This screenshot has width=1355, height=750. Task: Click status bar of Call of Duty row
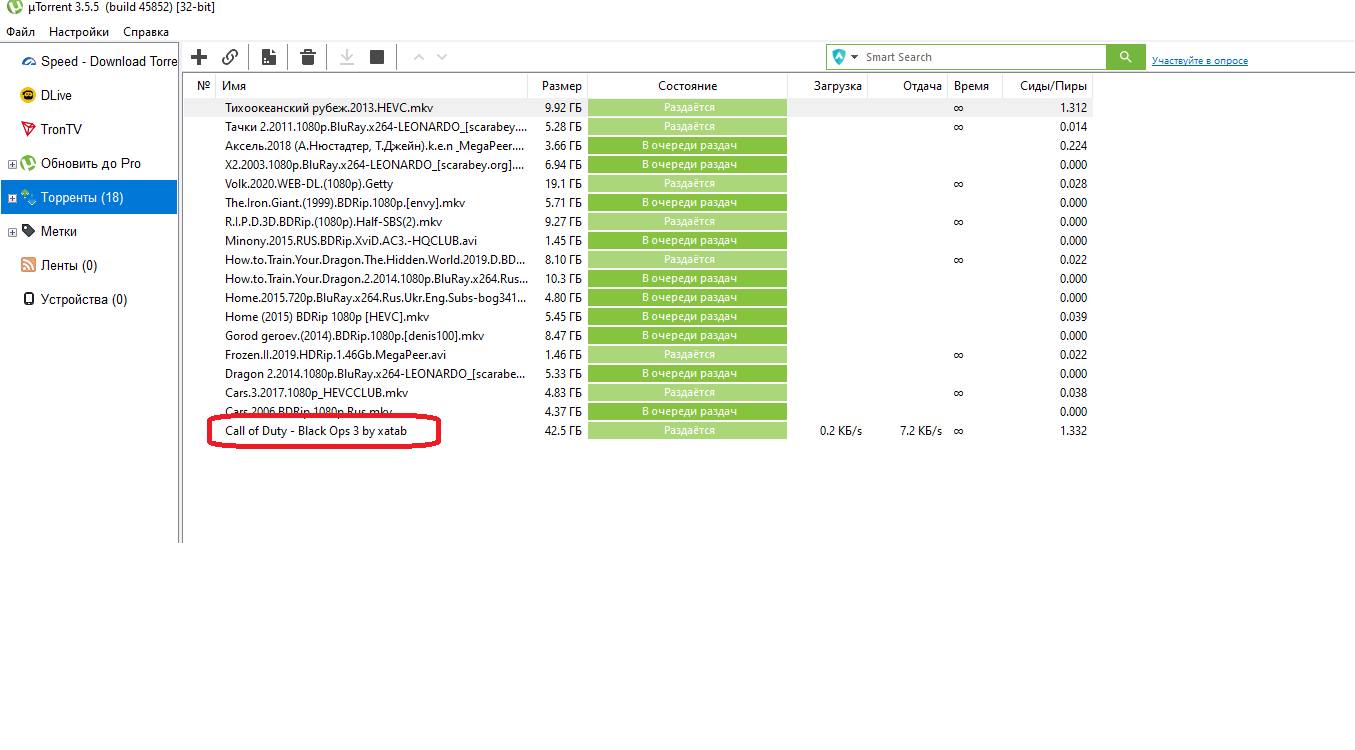point(688,430)
